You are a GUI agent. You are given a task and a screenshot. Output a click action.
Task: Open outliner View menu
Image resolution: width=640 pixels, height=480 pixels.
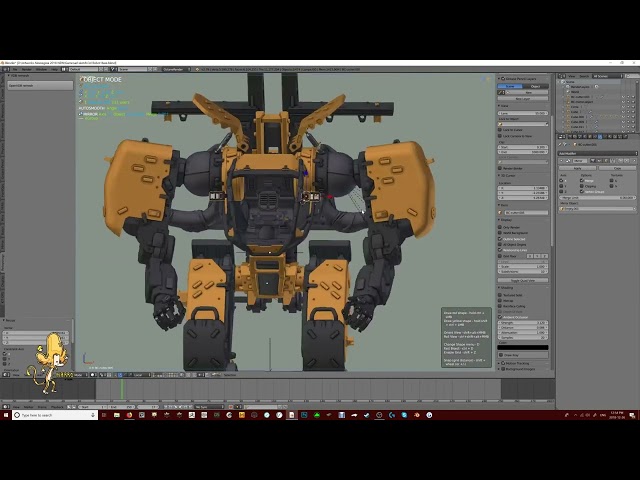tap(572, 76)
